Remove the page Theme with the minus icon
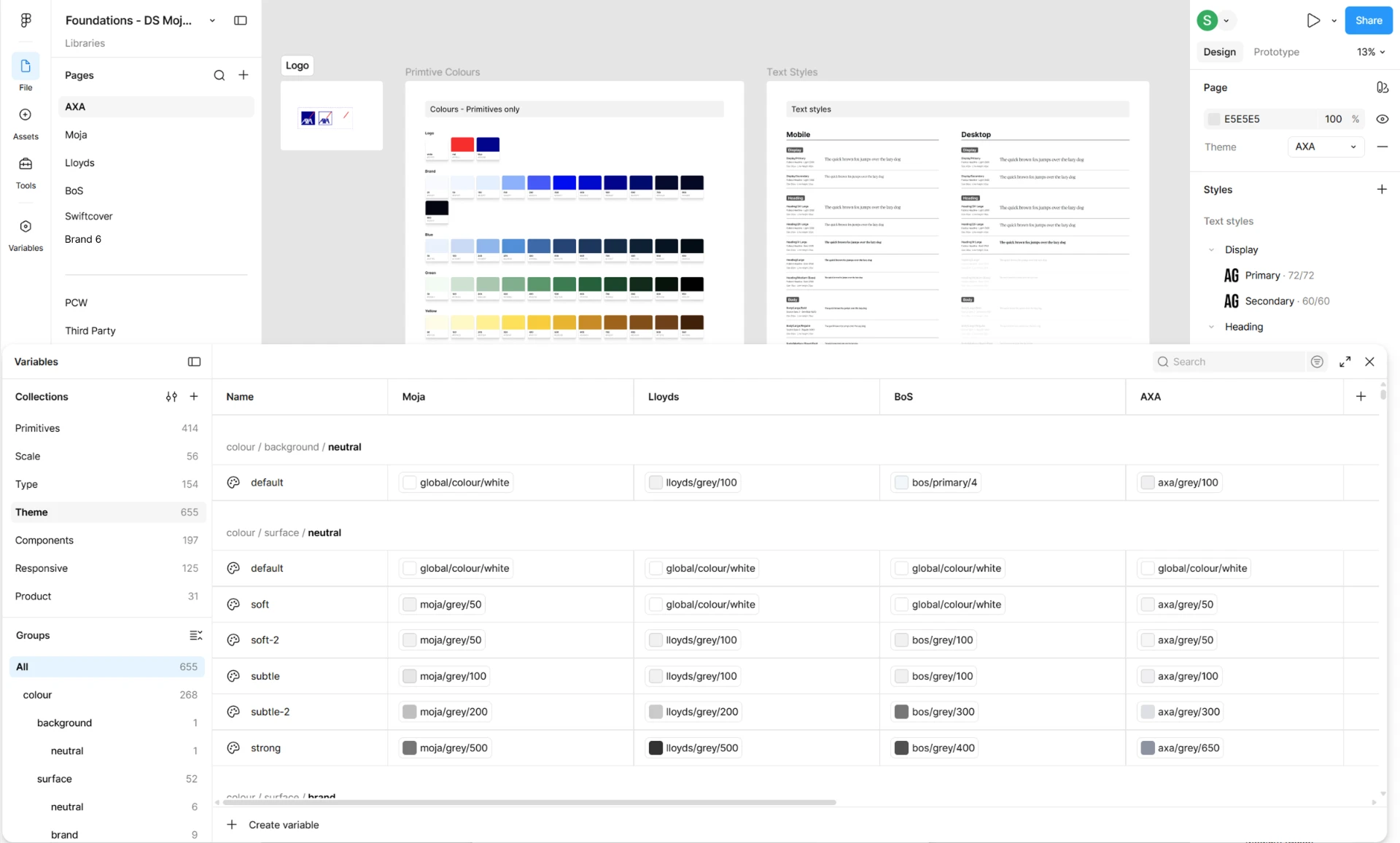The image size is (1400, 843). [1382, 147]
